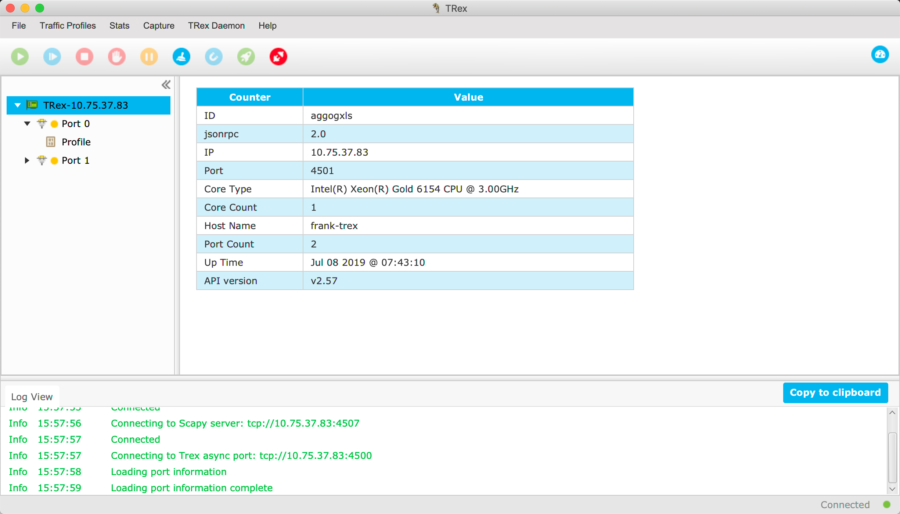Expand the Port 1 node arrow

[x=27, y=160]
